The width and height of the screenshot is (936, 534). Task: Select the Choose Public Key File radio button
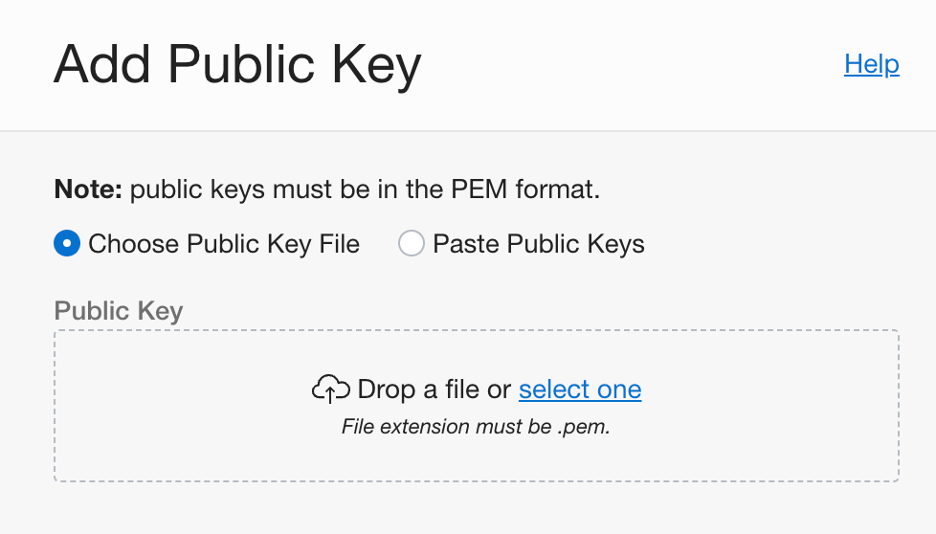[x=67, y=244]
